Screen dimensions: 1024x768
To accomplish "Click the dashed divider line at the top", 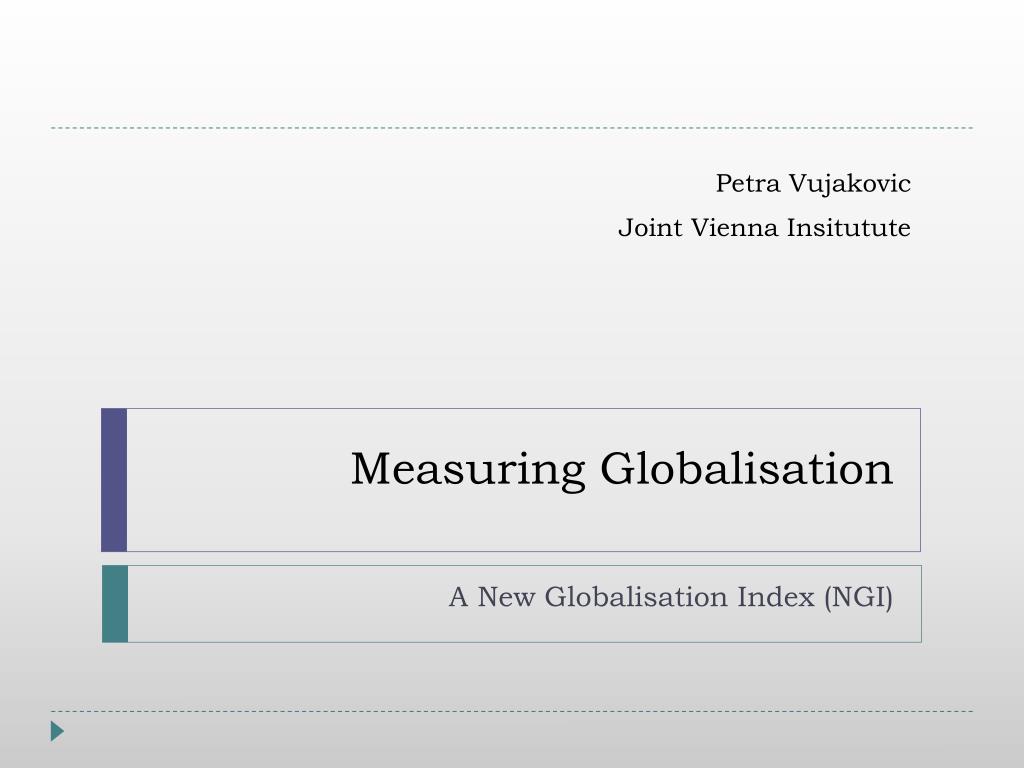I will pos(512,128).
